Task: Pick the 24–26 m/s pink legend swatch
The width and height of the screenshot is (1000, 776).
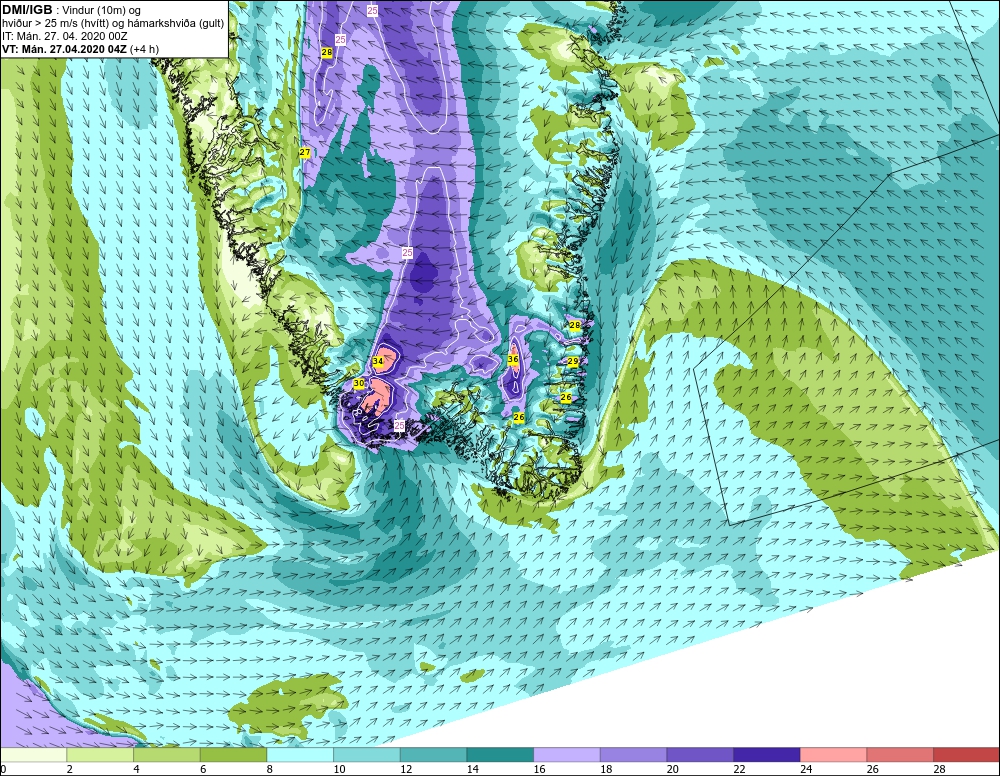Action: coord(833,755)
